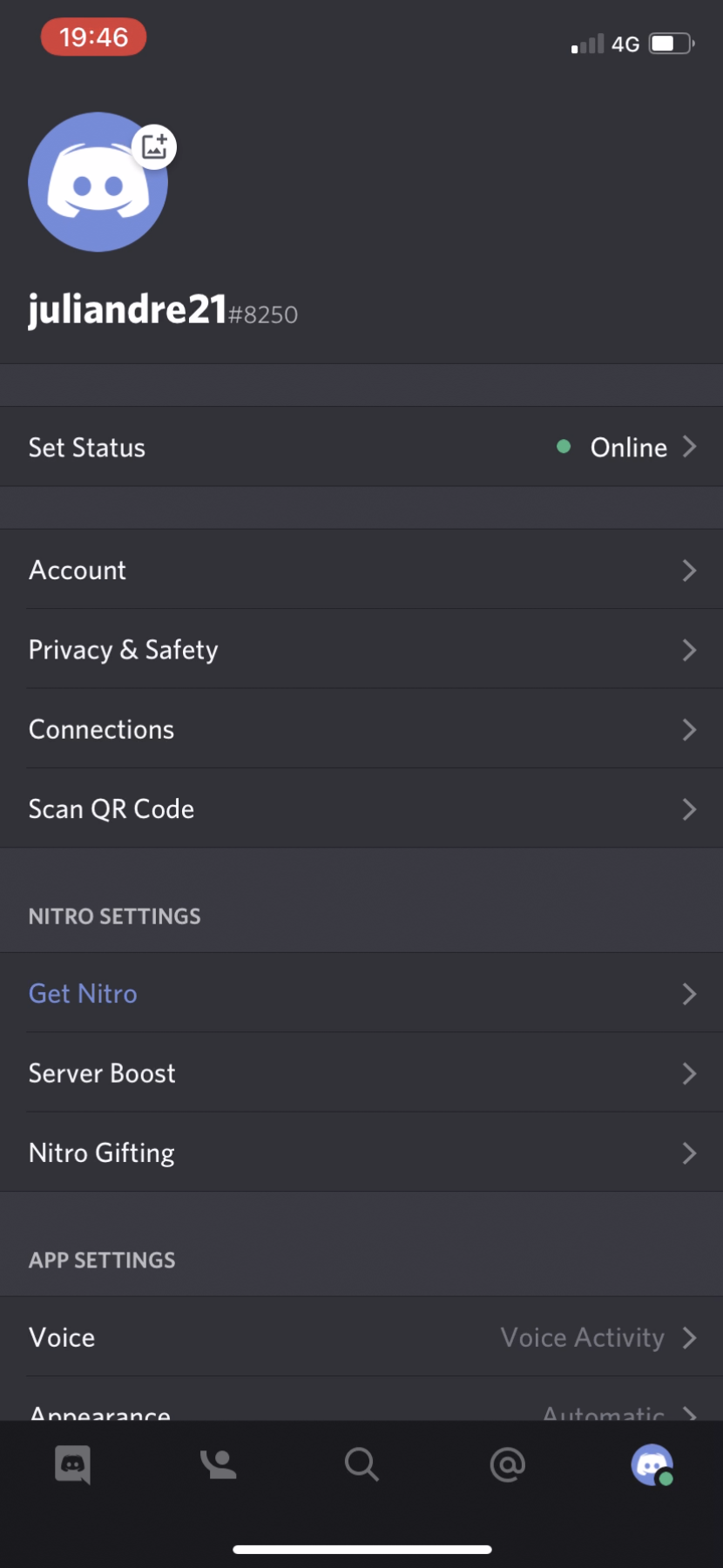This screenshot has width=723, height=1568.
Task: Open the Get Nitro page
Action: pos(361,993)
